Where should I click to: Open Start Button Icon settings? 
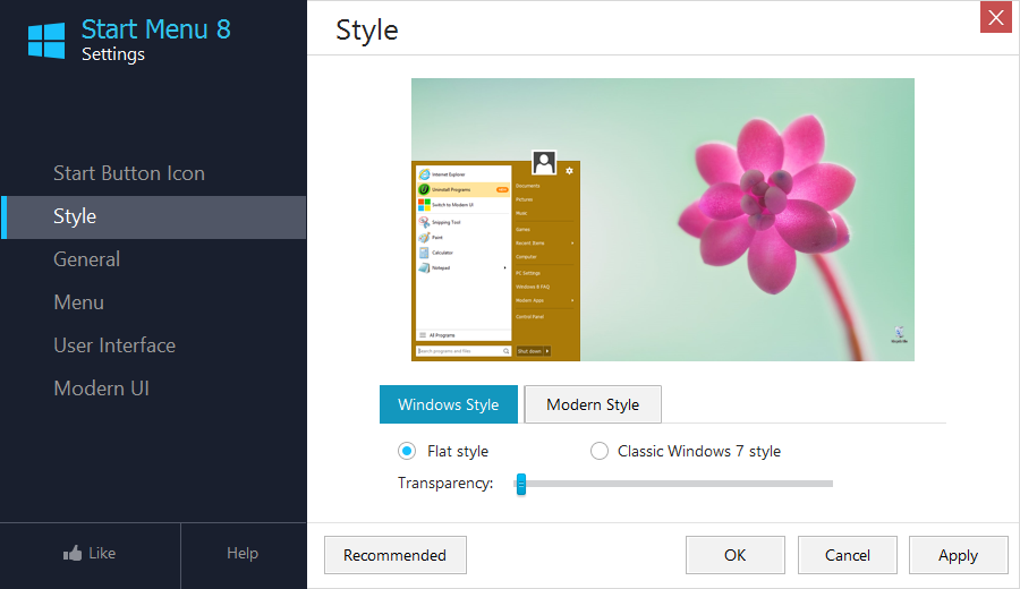[x=129, y=173]
